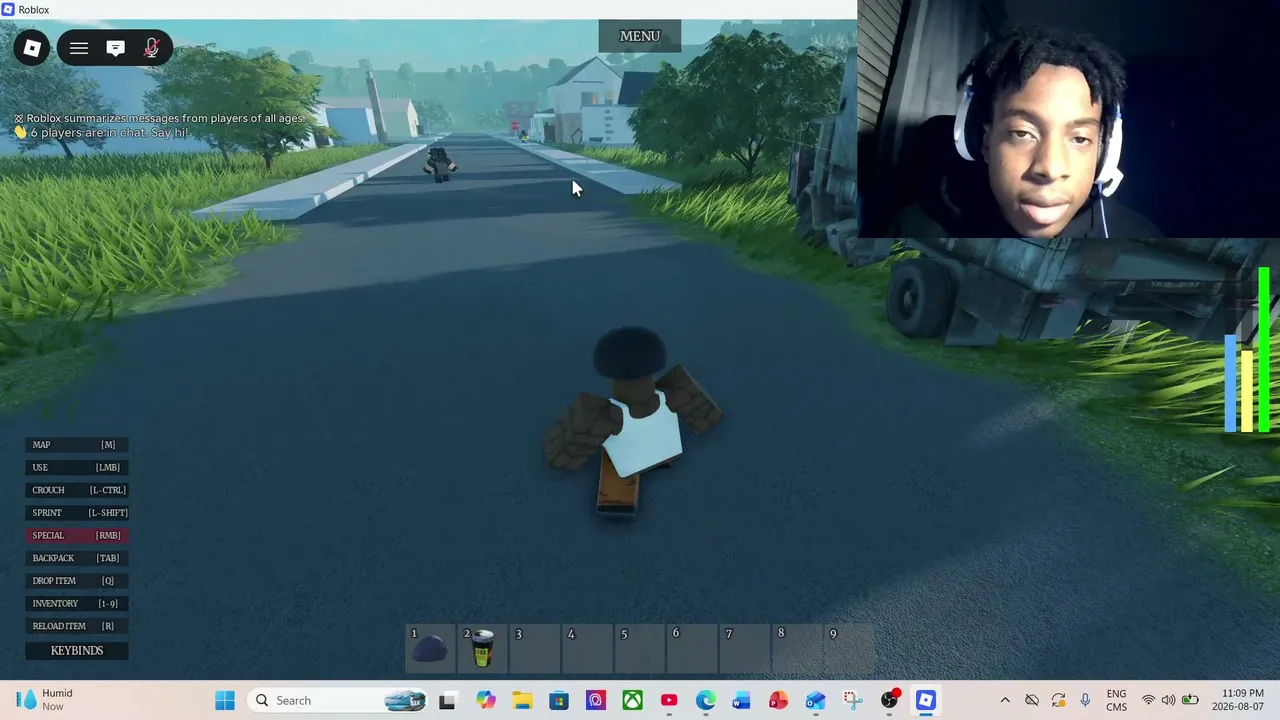Viewport: 1280px width, 720px height.
Task: Click the INVENTORY [1-9] keybind row
Action: [77, 603]
